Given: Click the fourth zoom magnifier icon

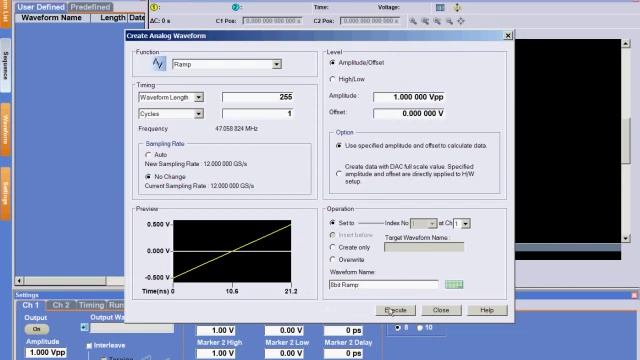Looking at the screenshot, I should 449,21.
